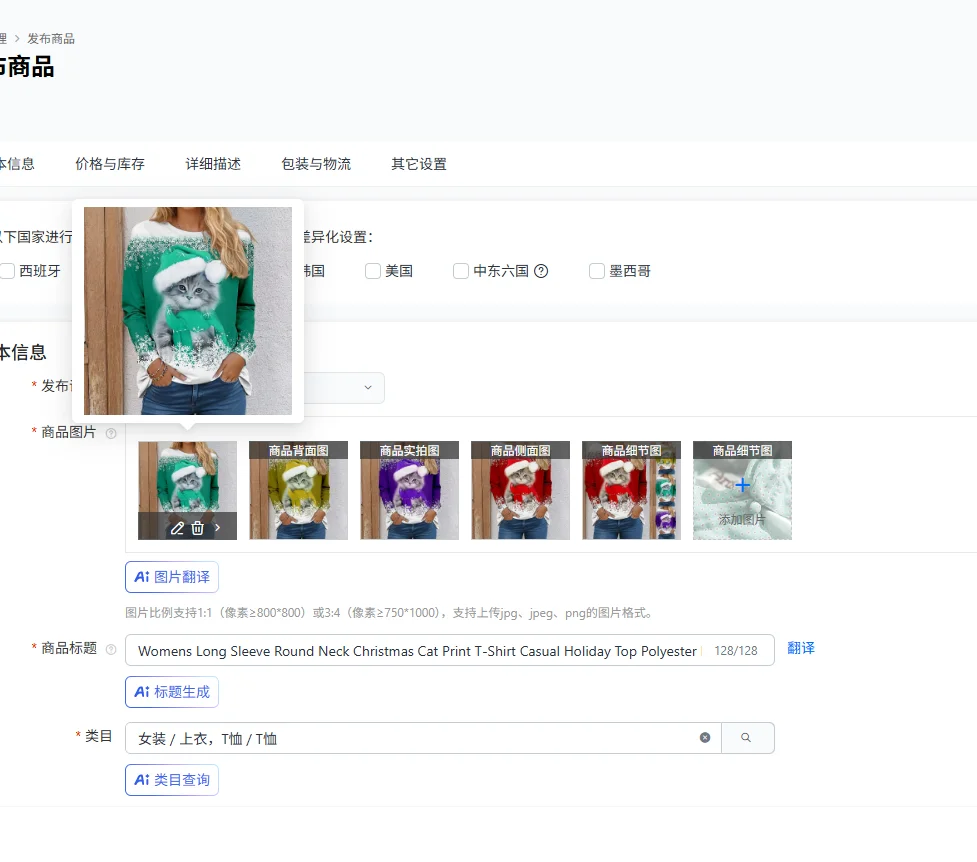Open the 包装与物流 tab
Viewport: 977px width, 862px height.
coord(316,164)
